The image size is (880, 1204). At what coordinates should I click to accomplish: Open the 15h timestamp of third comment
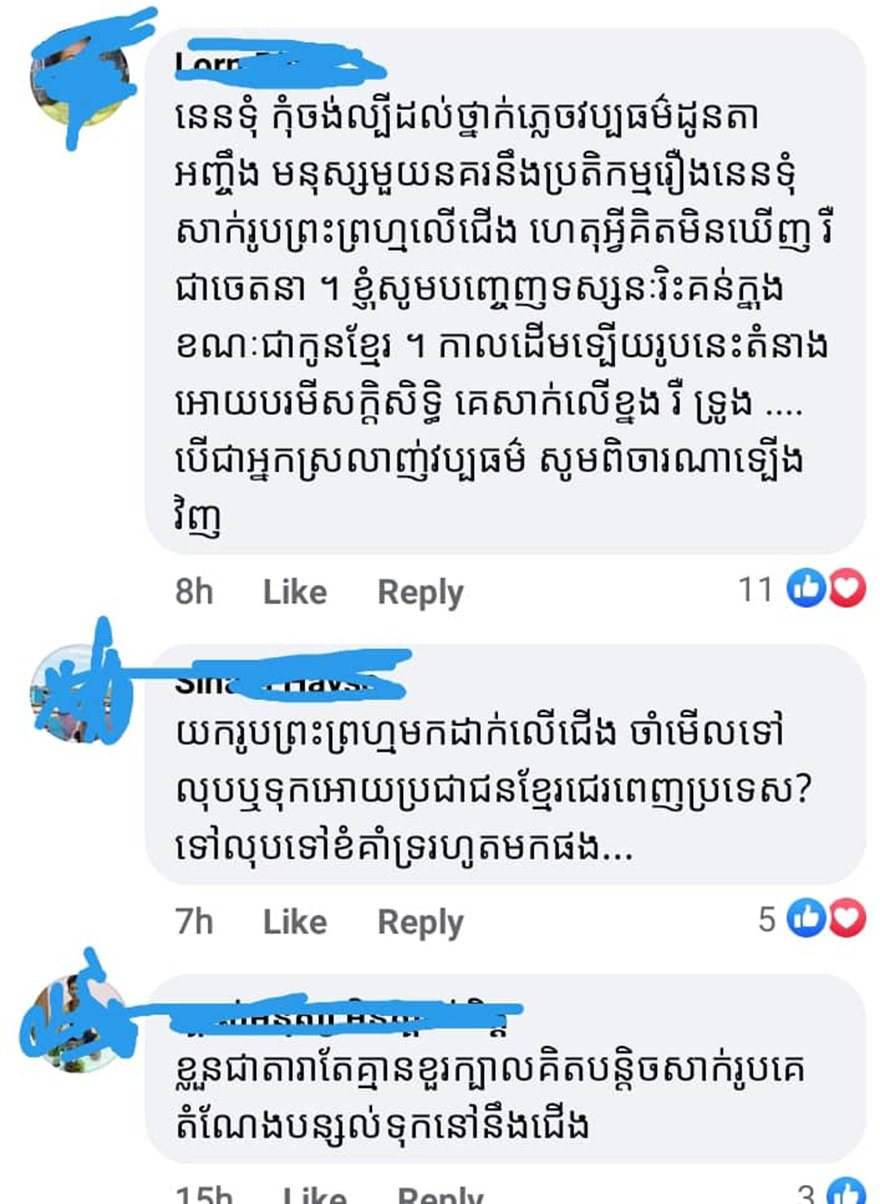[x=204, y=1194]
